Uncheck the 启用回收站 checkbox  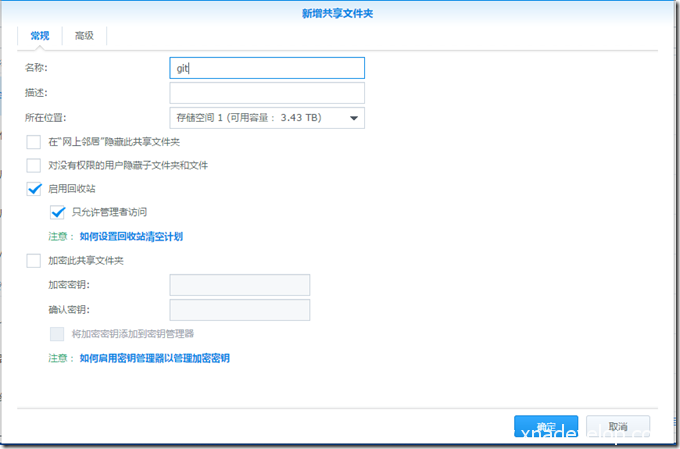34,189
